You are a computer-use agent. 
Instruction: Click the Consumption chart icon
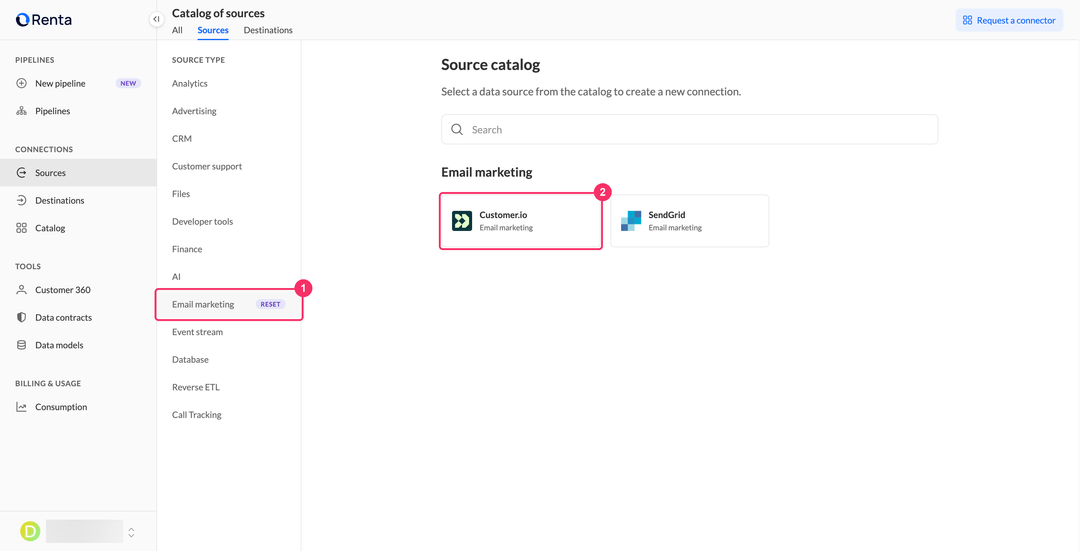click(x=21, y=407)
